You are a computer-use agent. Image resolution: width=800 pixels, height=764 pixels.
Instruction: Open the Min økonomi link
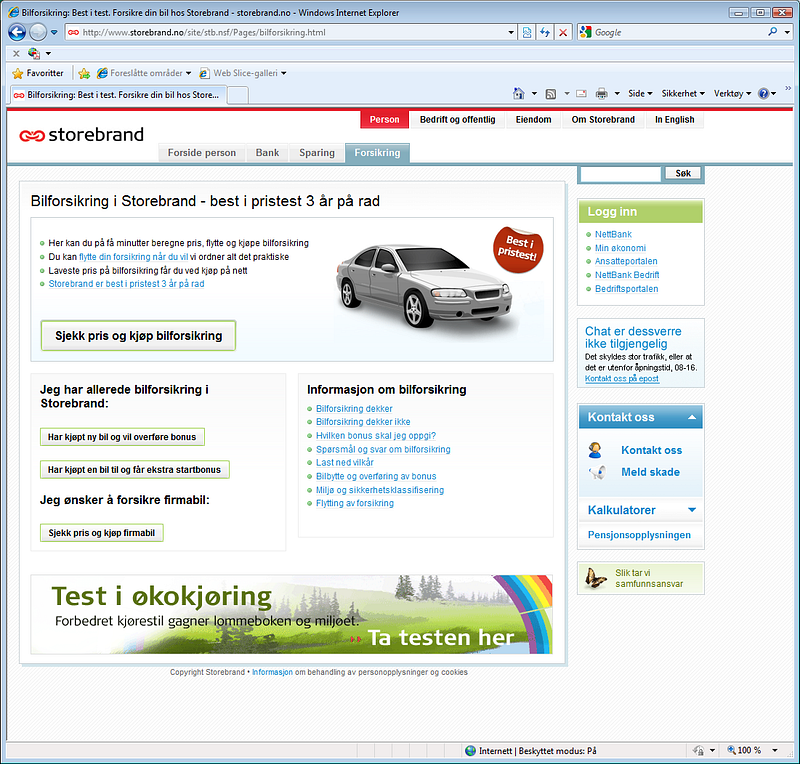(x=620, y=248)
